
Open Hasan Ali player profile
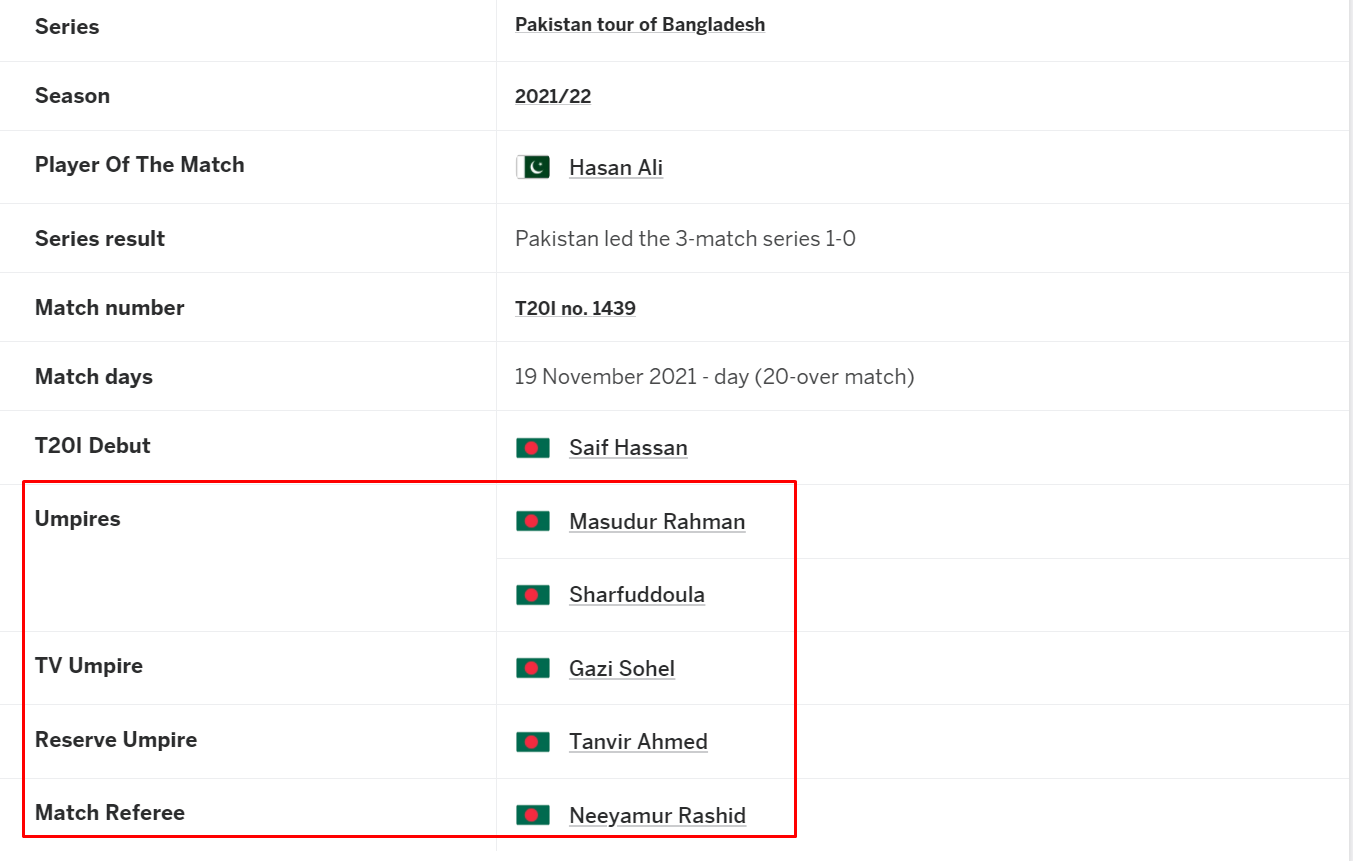point(616,167)
